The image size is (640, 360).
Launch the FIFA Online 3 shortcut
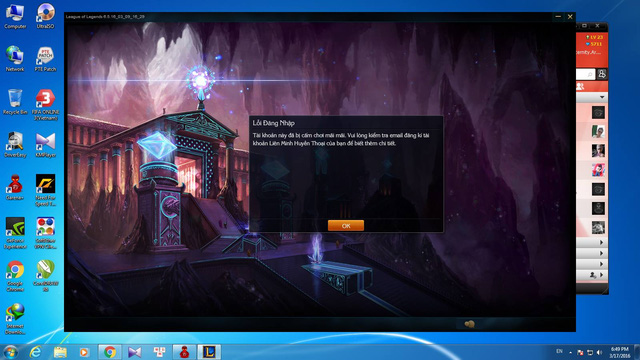click(45, 105)
